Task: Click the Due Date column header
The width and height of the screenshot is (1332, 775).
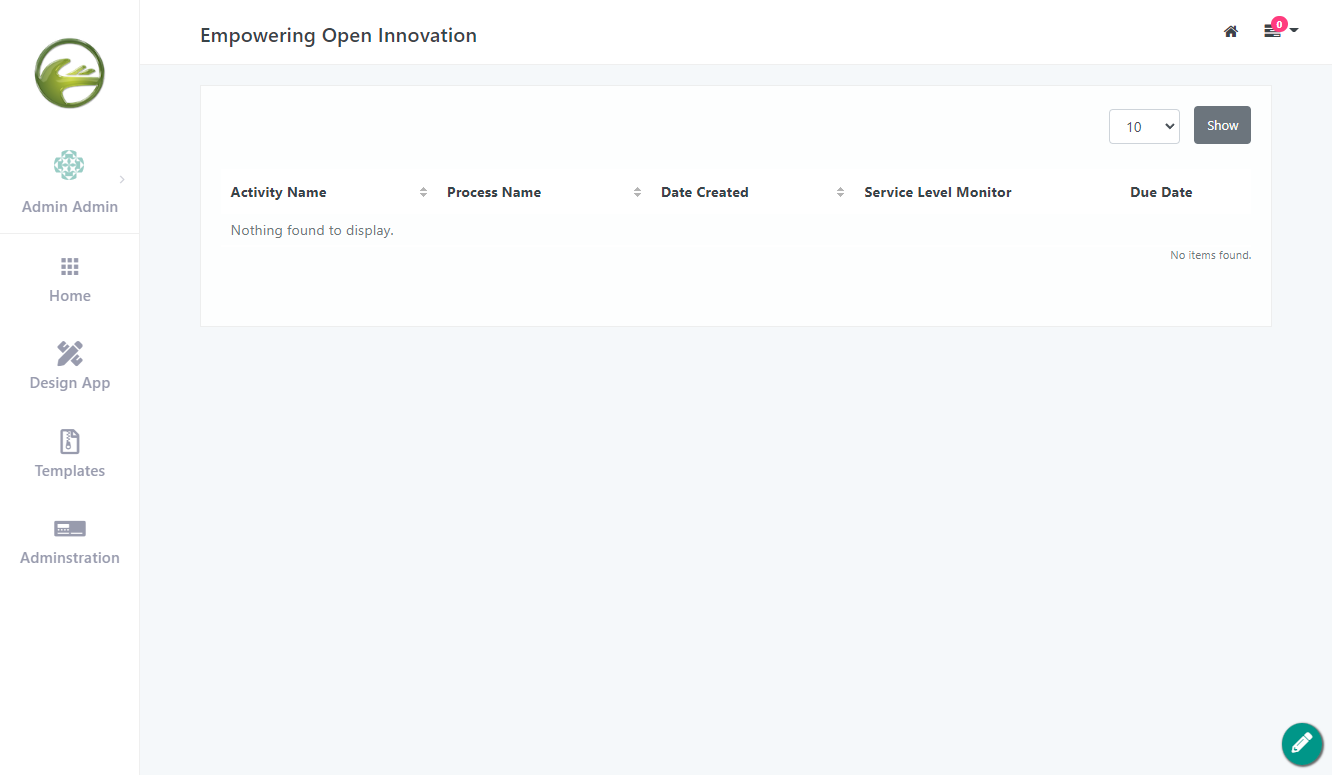Action: (1161, 192)
